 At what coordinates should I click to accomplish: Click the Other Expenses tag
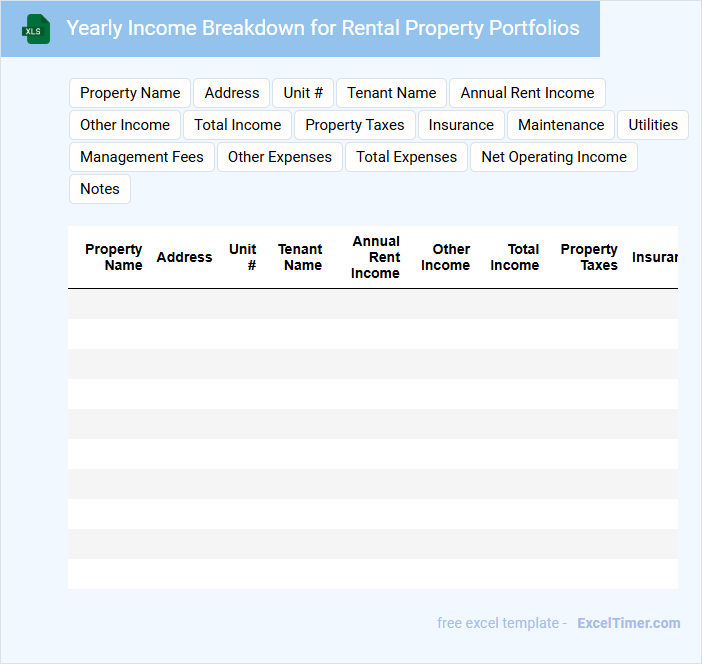click(x=280, y=157)
